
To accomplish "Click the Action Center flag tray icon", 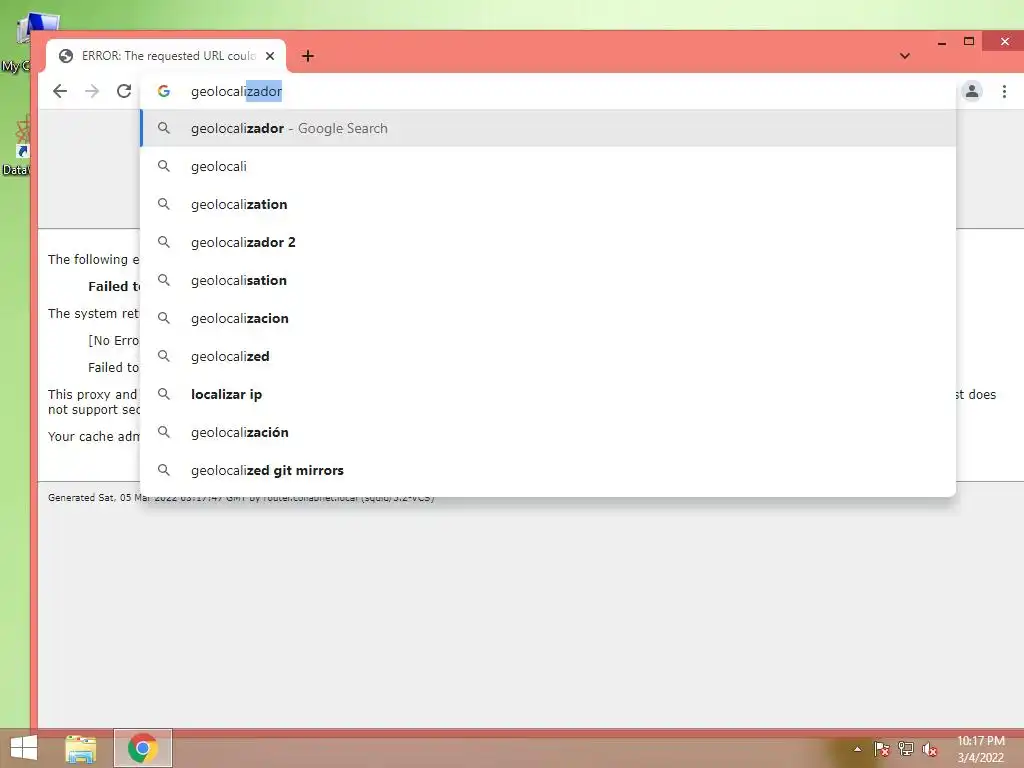I will point(881,749).
